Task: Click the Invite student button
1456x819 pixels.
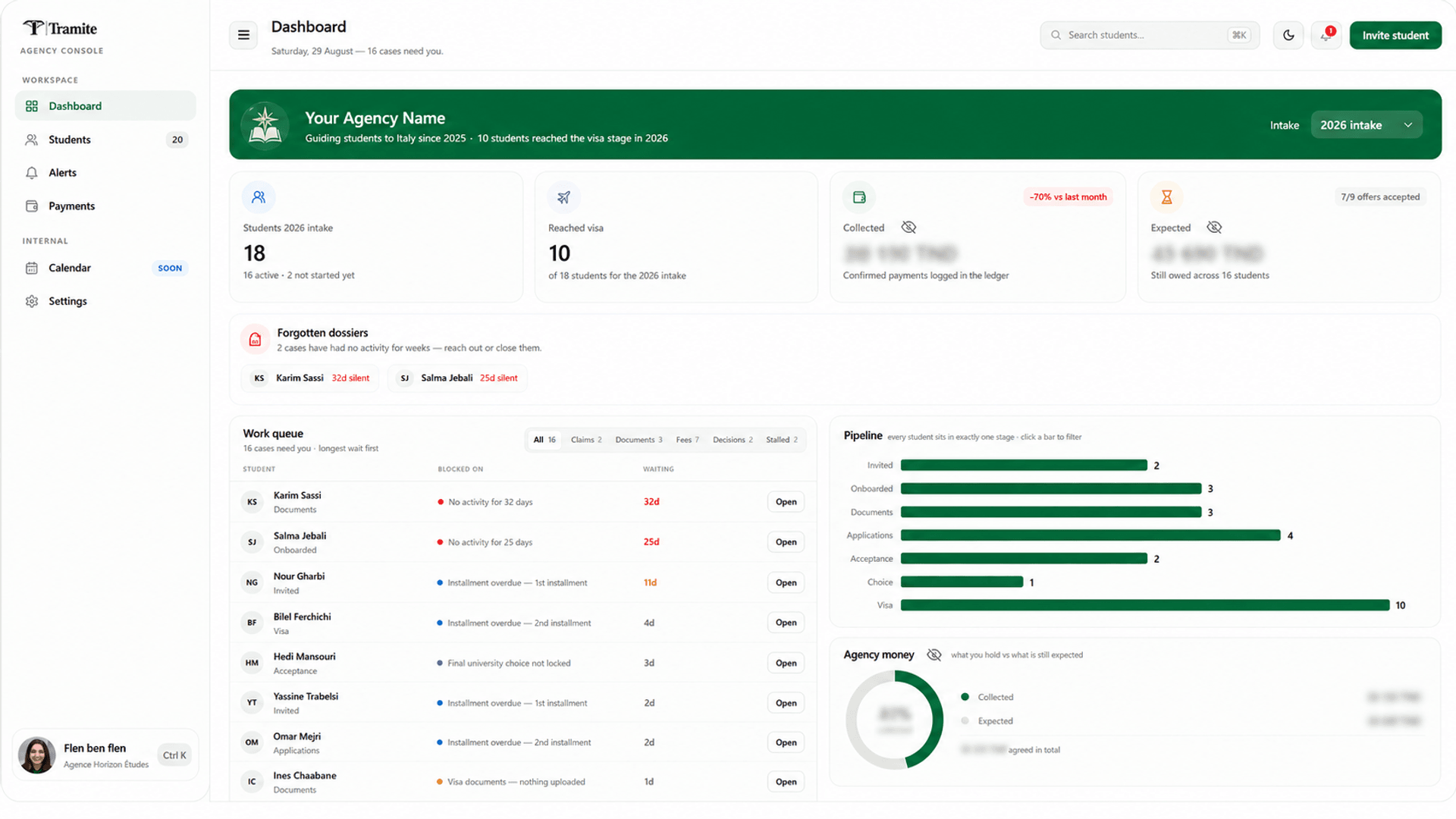Action: [1395, 35]
